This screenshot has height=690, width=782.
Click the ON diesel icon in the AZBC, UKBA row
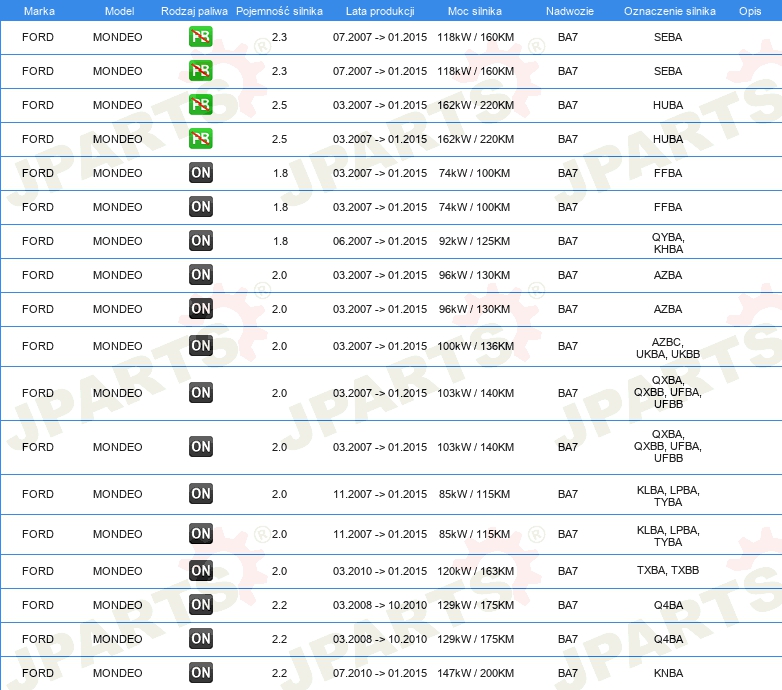[201, 345]
